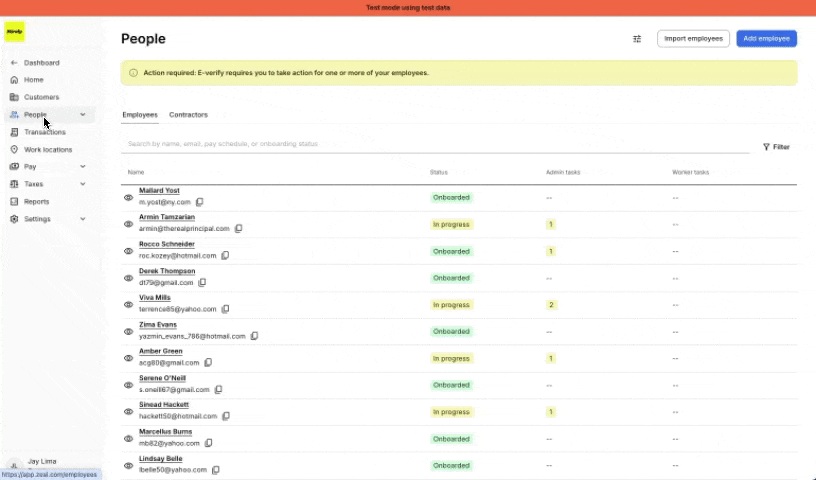
Task: Copy Mallard Yost's email address
Action: tap(199, 202)
